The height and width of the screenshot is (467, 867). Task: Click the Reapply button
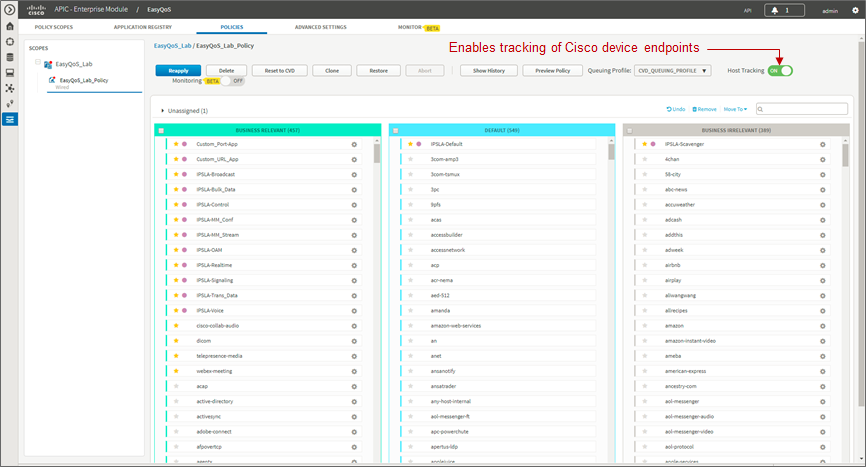click(178, 71)
